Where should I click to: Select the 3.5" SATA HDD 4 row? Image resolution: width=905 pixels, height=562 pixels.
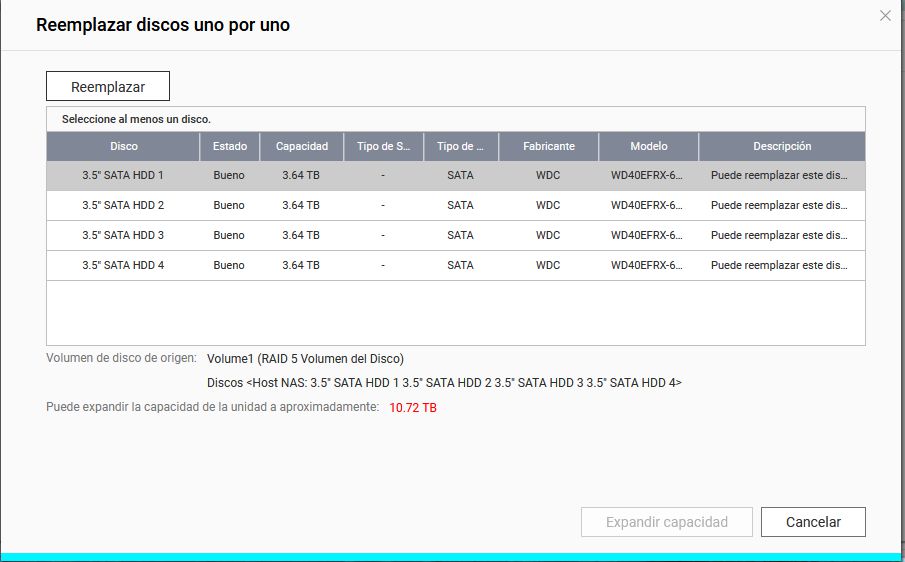tap(123, 265)
